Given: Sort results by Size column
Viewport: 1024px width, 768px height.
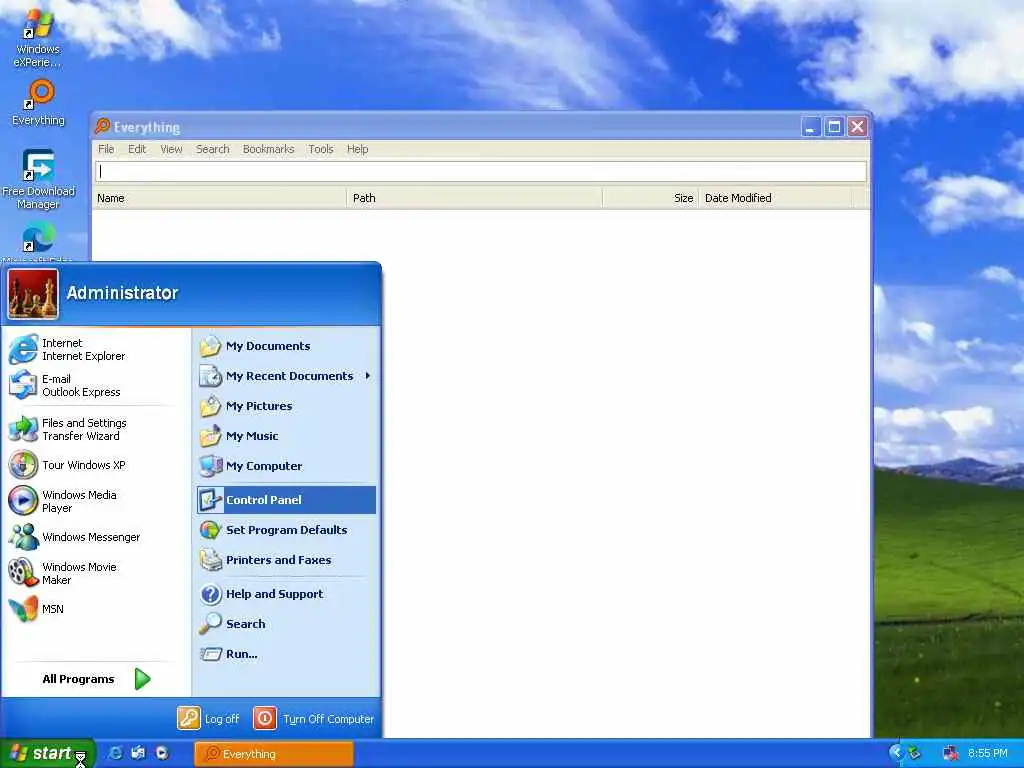Looking at the screenshot, I should [650, 198].
